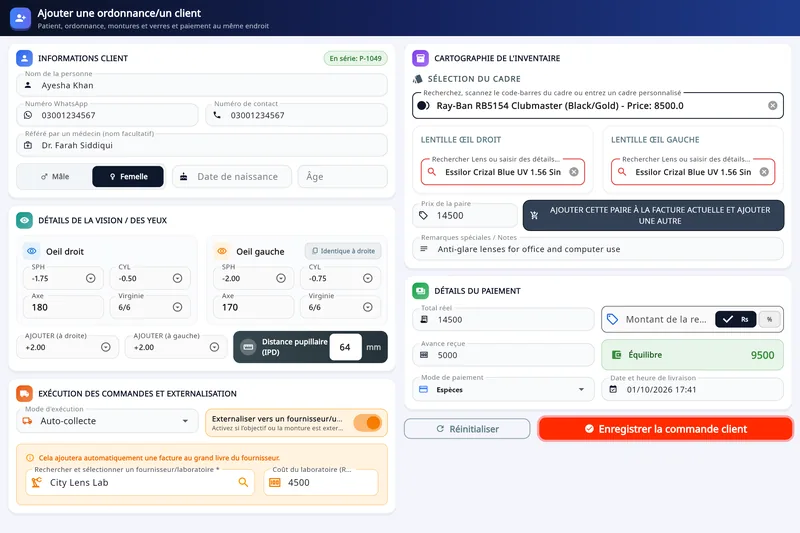
Task: Select the Mâle gender option
Action: click(x=55, y=176)
